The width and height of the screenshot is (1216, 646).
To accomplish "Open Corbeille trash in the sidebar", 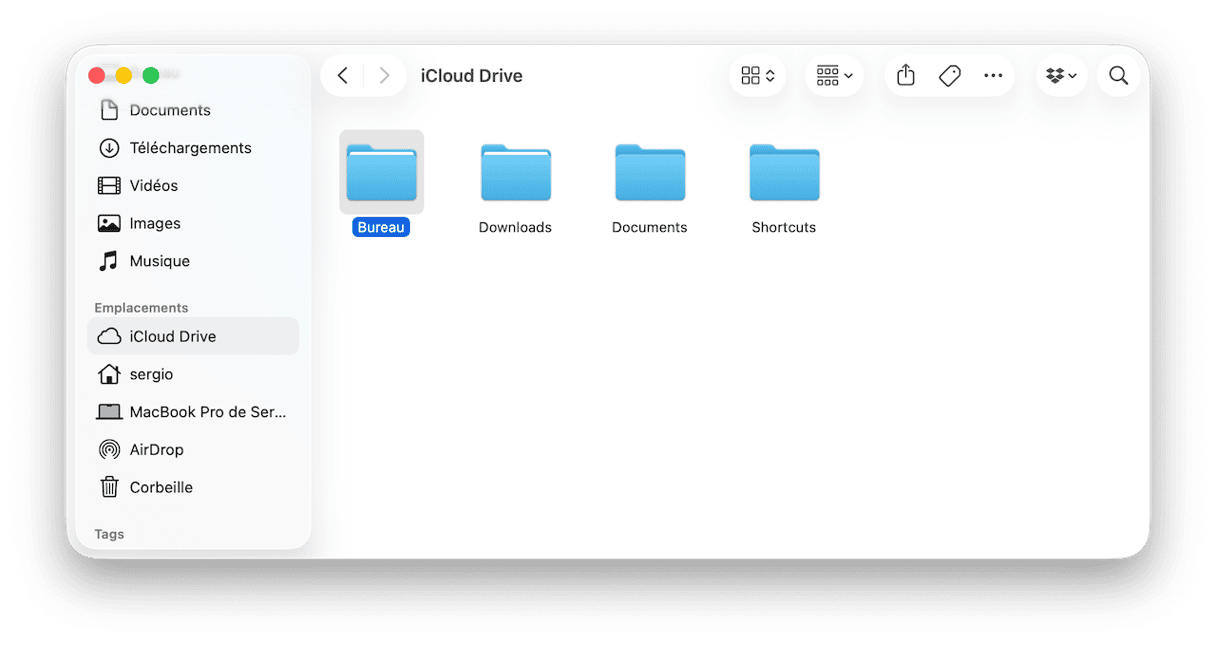I will tap(193, 488).
